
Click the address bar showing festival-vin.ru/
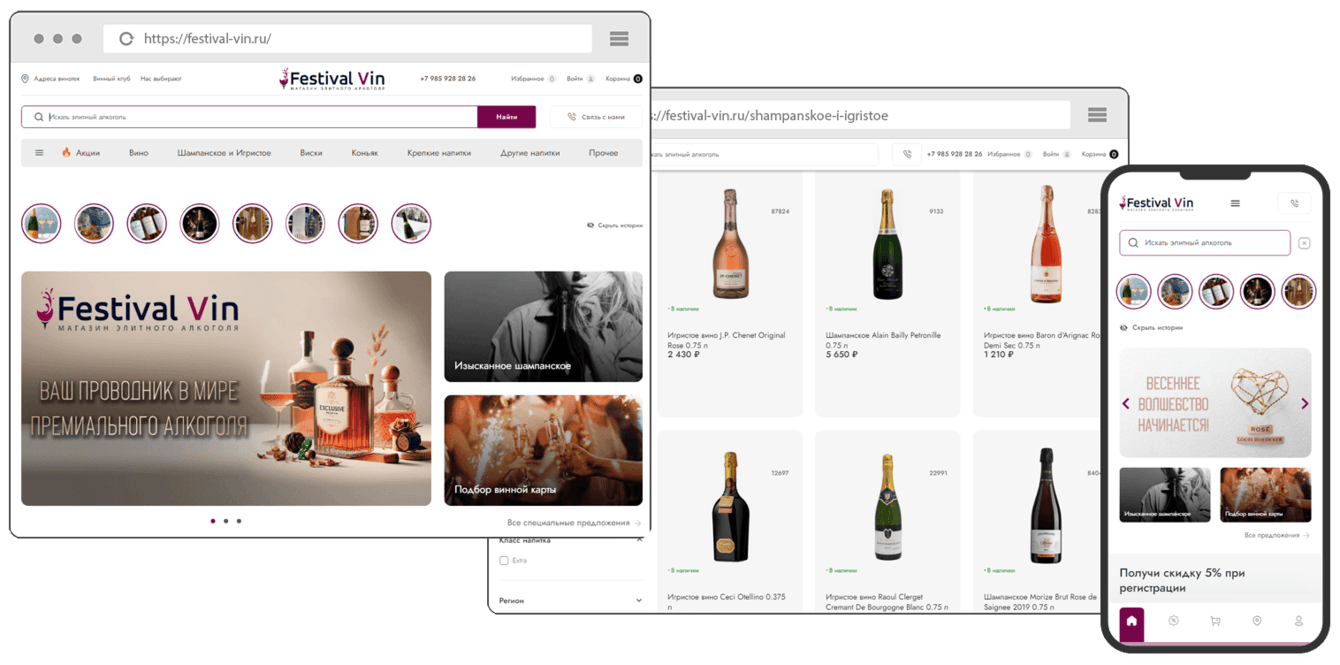[x=348, y=39]
